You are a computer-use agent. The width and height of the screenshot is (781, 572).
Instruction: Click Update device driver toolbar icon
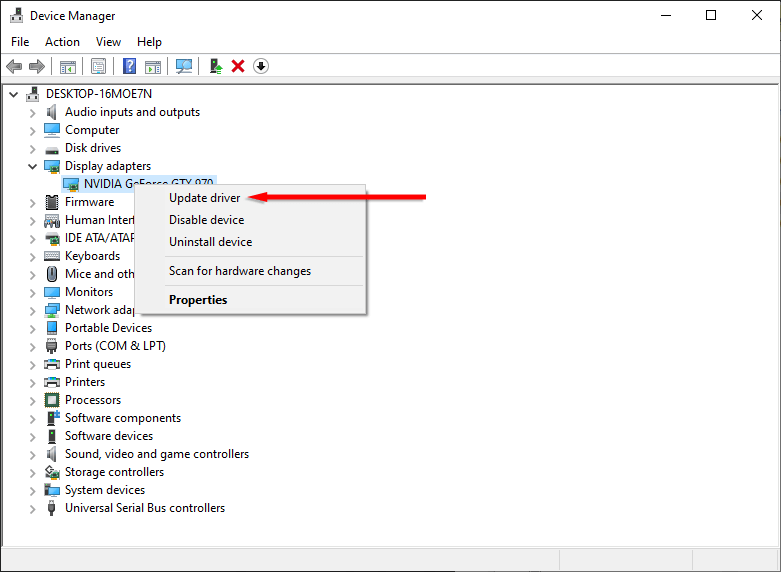(x=215, y=66)
